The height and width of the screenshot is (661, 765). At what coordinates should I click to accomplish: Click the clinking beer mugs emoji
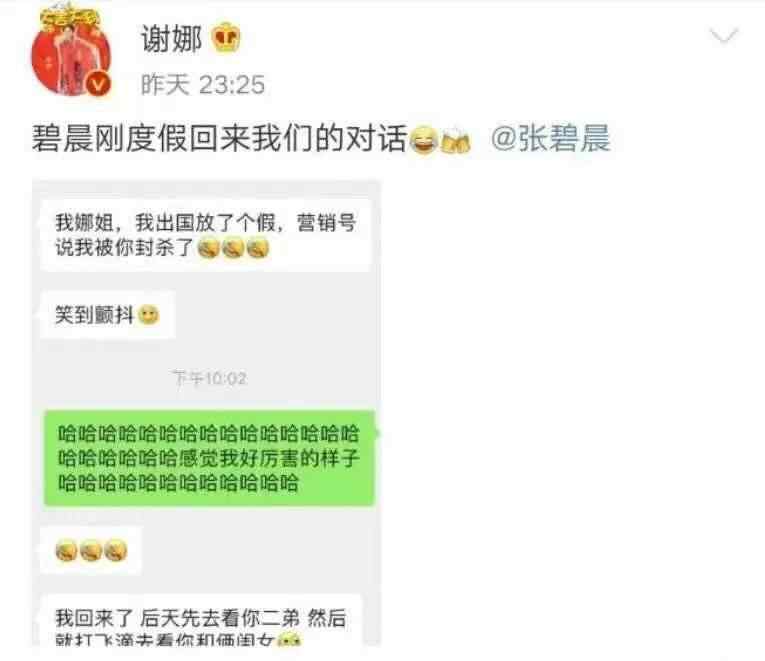tap(456, 140)
